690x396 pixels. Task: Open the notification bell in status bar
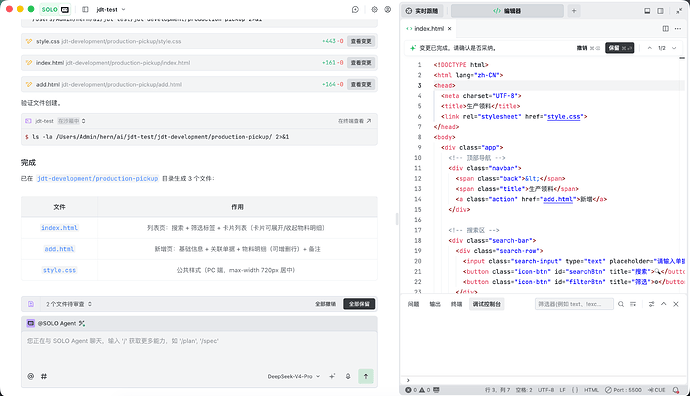[676, 390]
